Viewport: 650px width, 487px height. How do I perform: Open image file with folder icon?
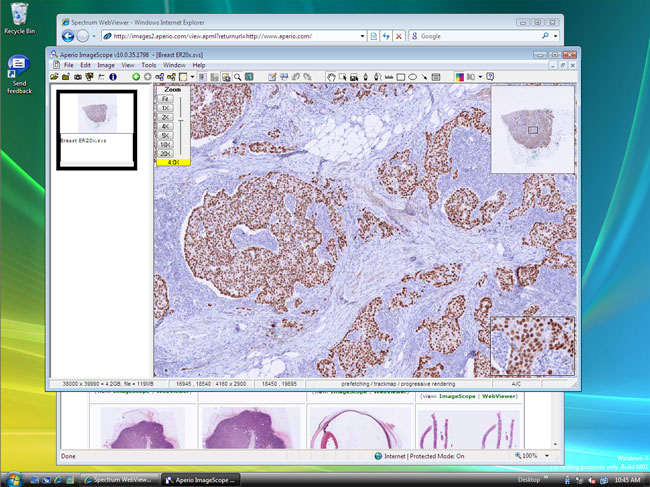pyautogui.click(x=54, y=77)
